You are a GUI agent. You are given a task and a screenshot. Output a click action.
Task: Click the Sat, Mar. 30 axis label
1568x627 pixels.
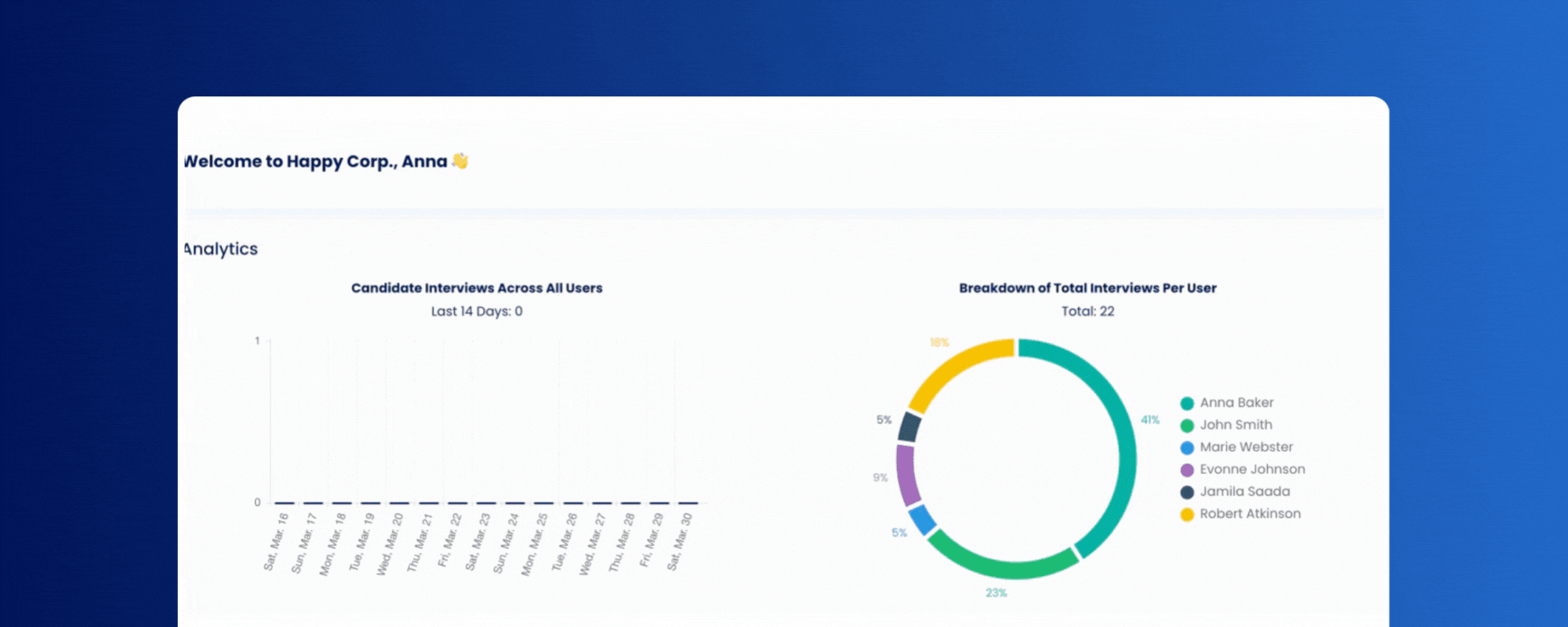(680, 542)
